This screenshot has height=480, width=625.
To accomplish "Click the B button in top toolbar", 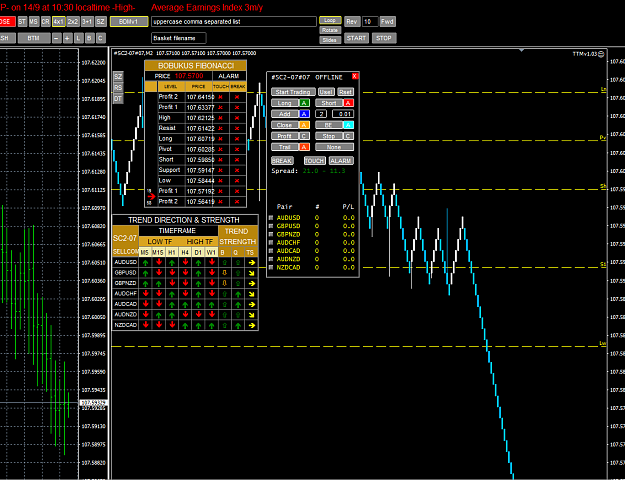I will (89, 38).
